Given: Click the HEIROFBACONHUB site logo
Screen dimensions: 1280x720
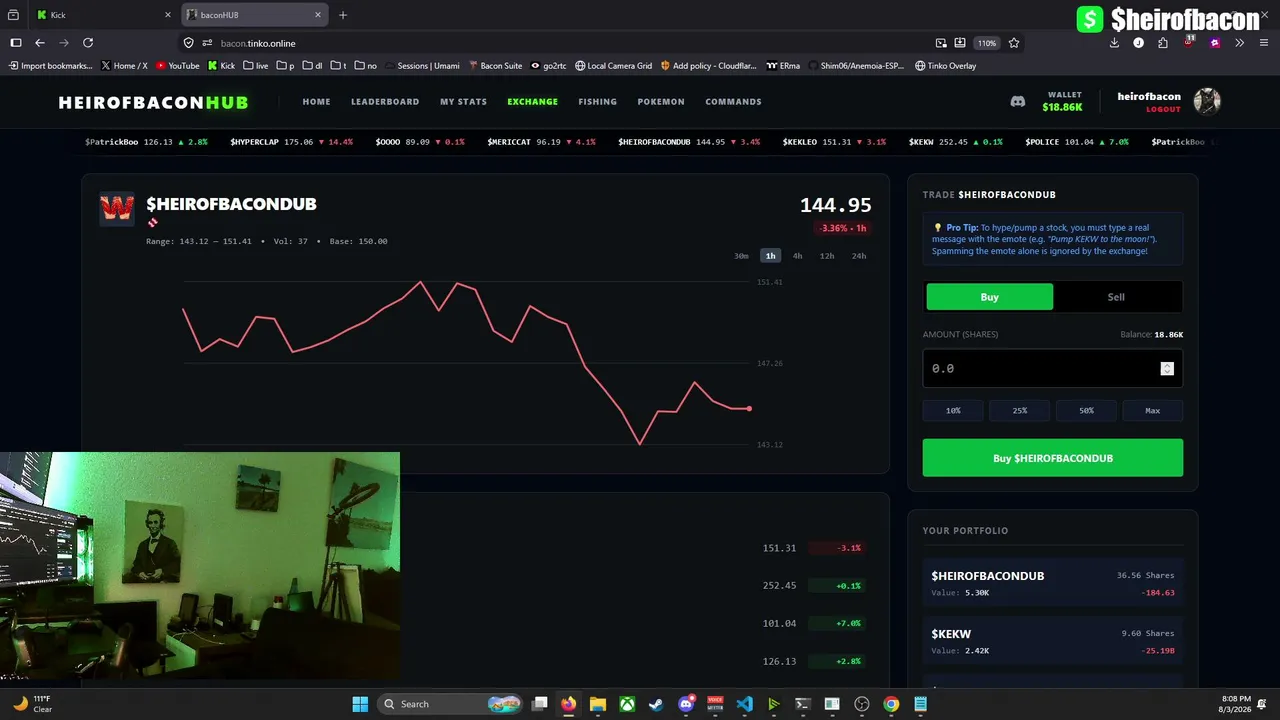Looking at the screenshot, I should click(153, 102).
